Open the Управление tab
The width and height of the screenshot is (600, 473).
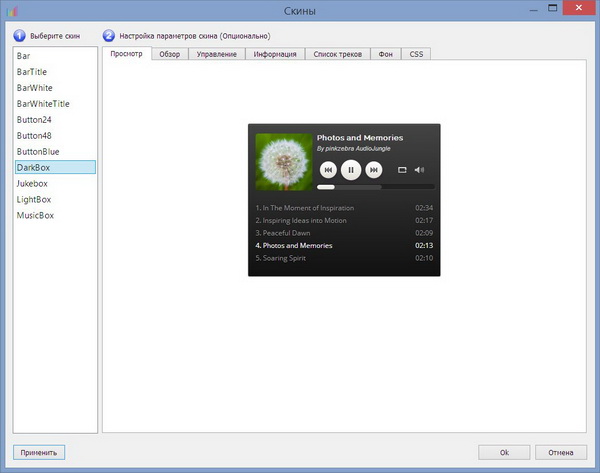click(x=217, y=54)
